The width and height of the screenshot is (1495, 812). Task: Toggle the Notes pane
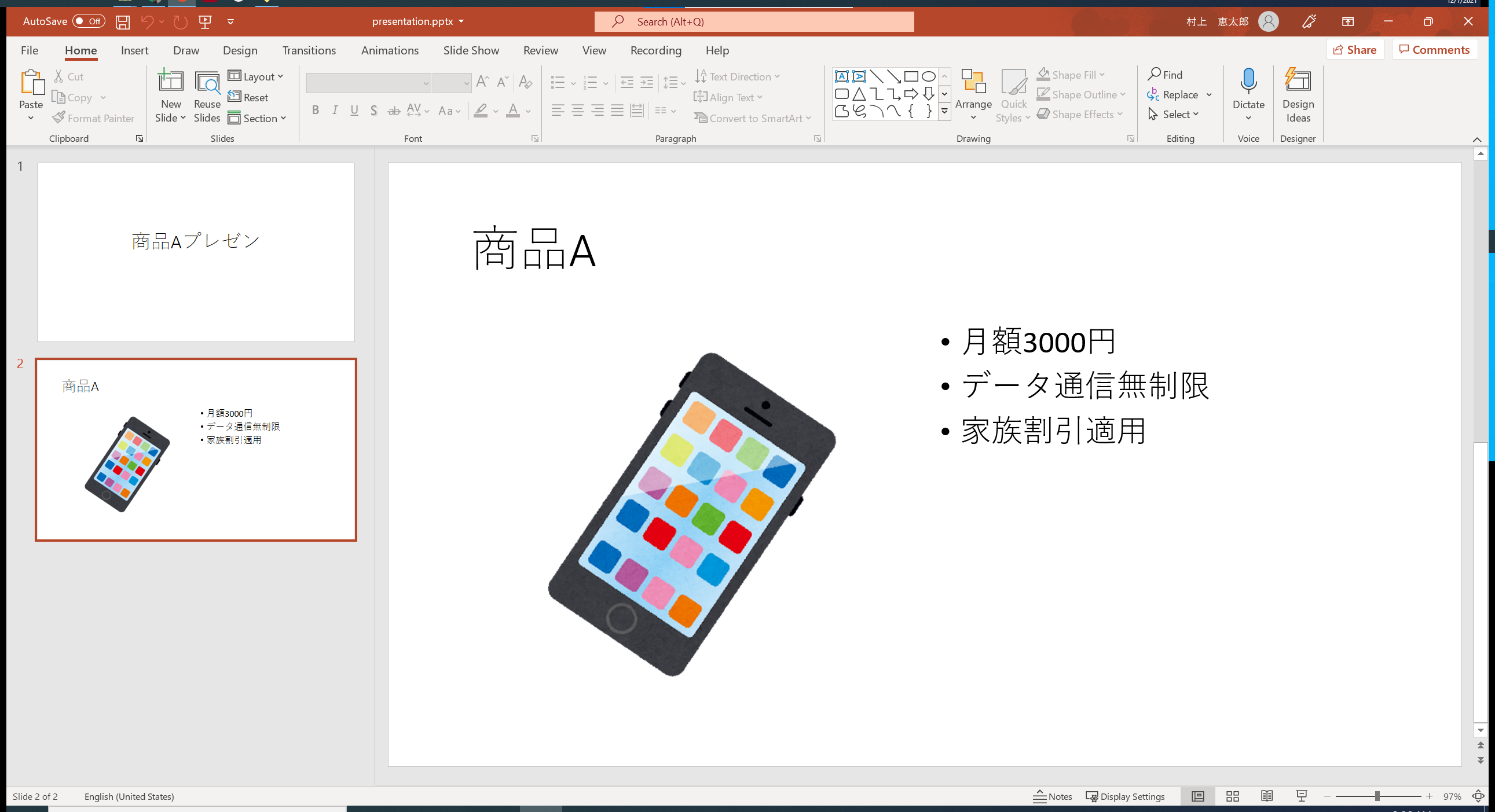tap(1052, 796)
